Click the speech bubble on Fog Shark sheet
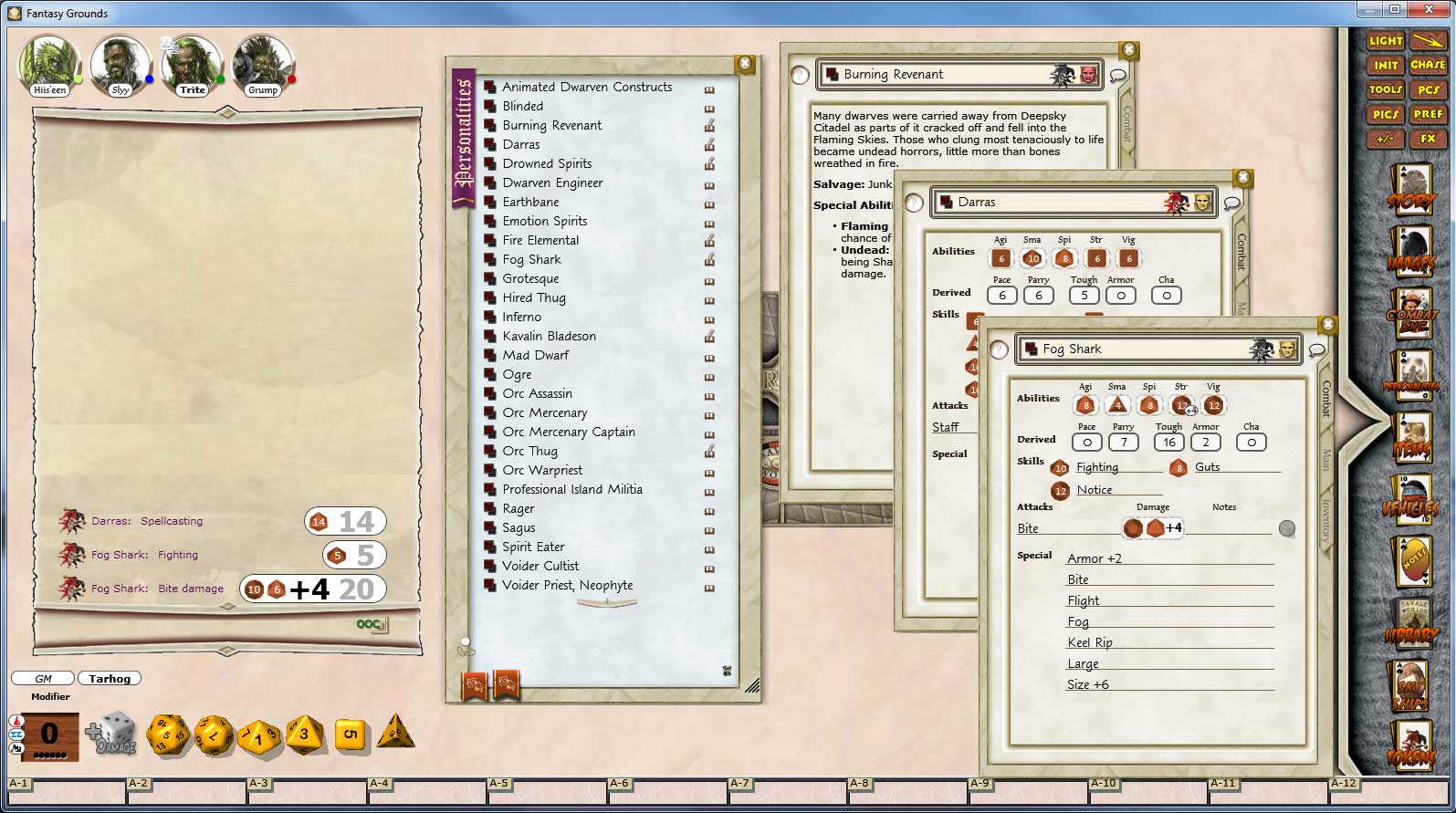Image resolution: width=1456 pixels, height=813 pixels. (1316, 349)
